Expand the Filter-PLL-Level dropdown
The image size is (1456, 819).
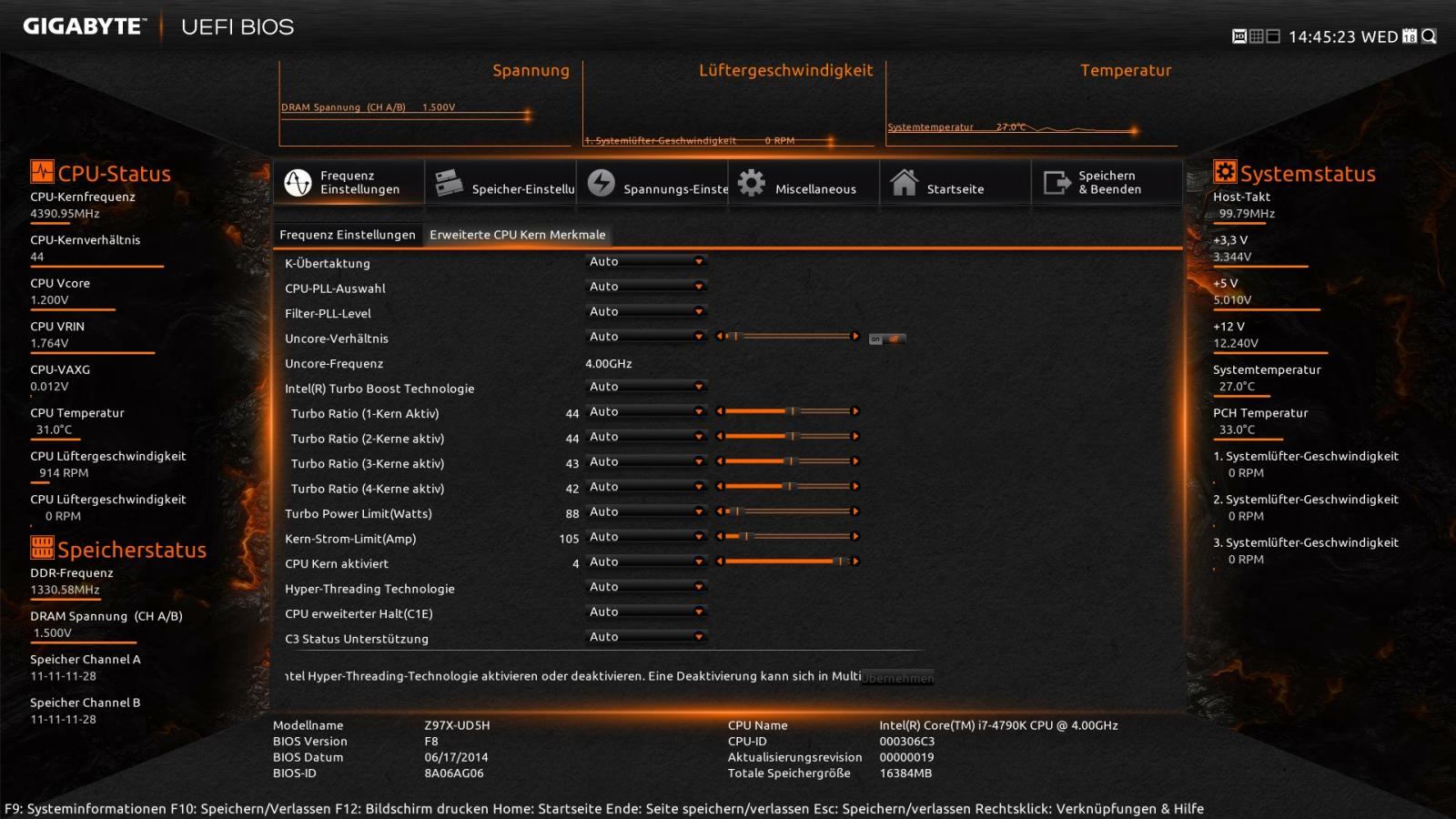[646, 312]
